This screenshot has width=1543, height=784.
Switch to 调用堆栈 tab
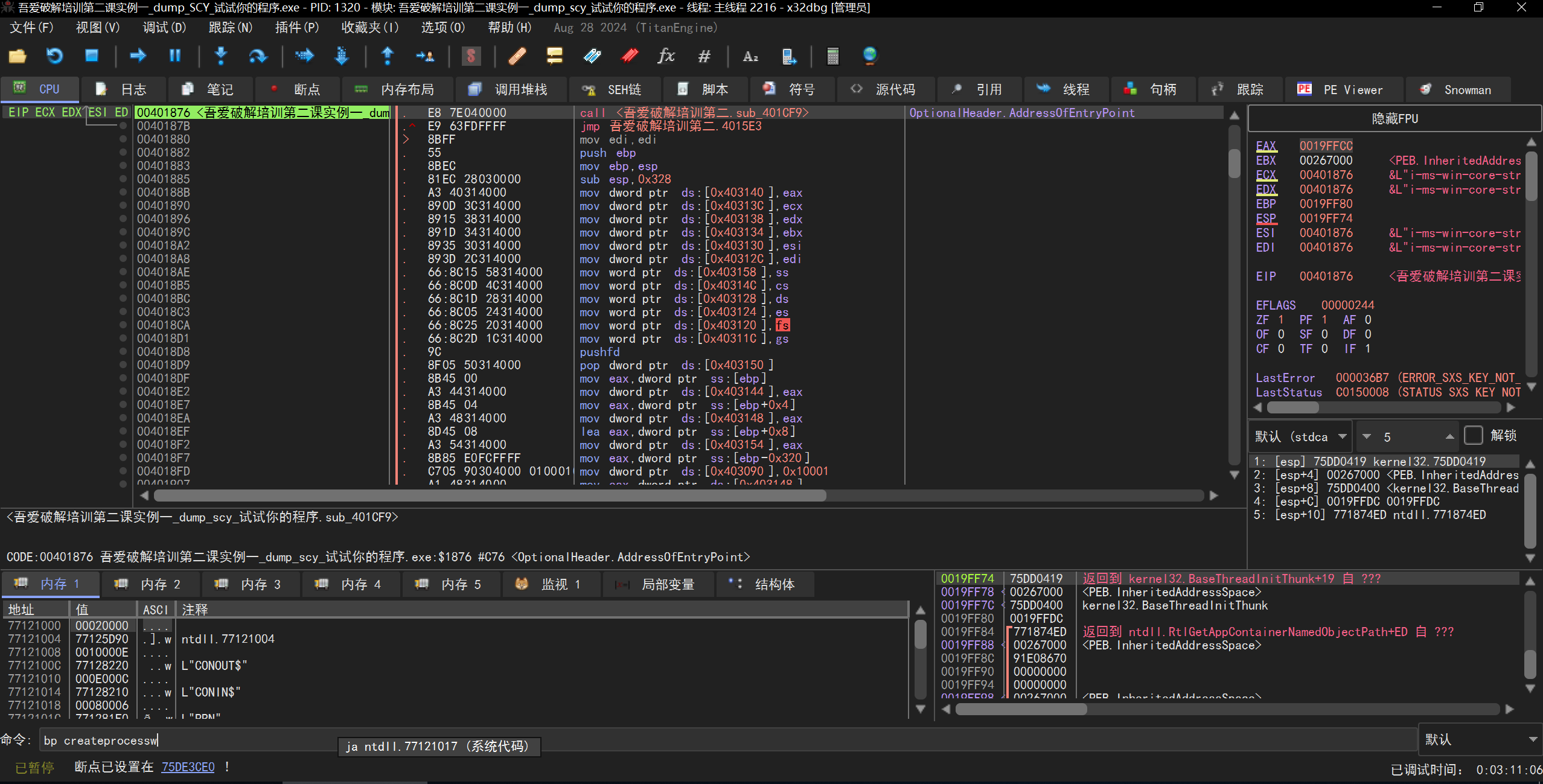pyautogui.click(x=511, y=89)
